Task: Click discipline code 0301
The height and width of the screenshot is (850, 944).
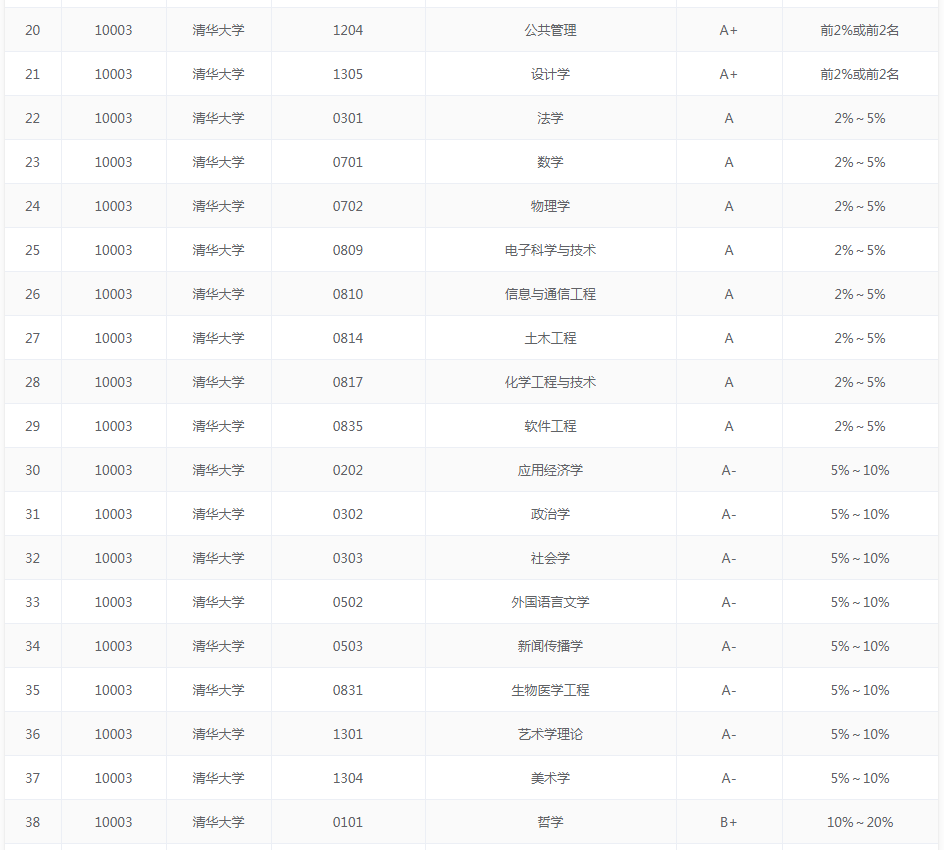Action: (348, 118)
